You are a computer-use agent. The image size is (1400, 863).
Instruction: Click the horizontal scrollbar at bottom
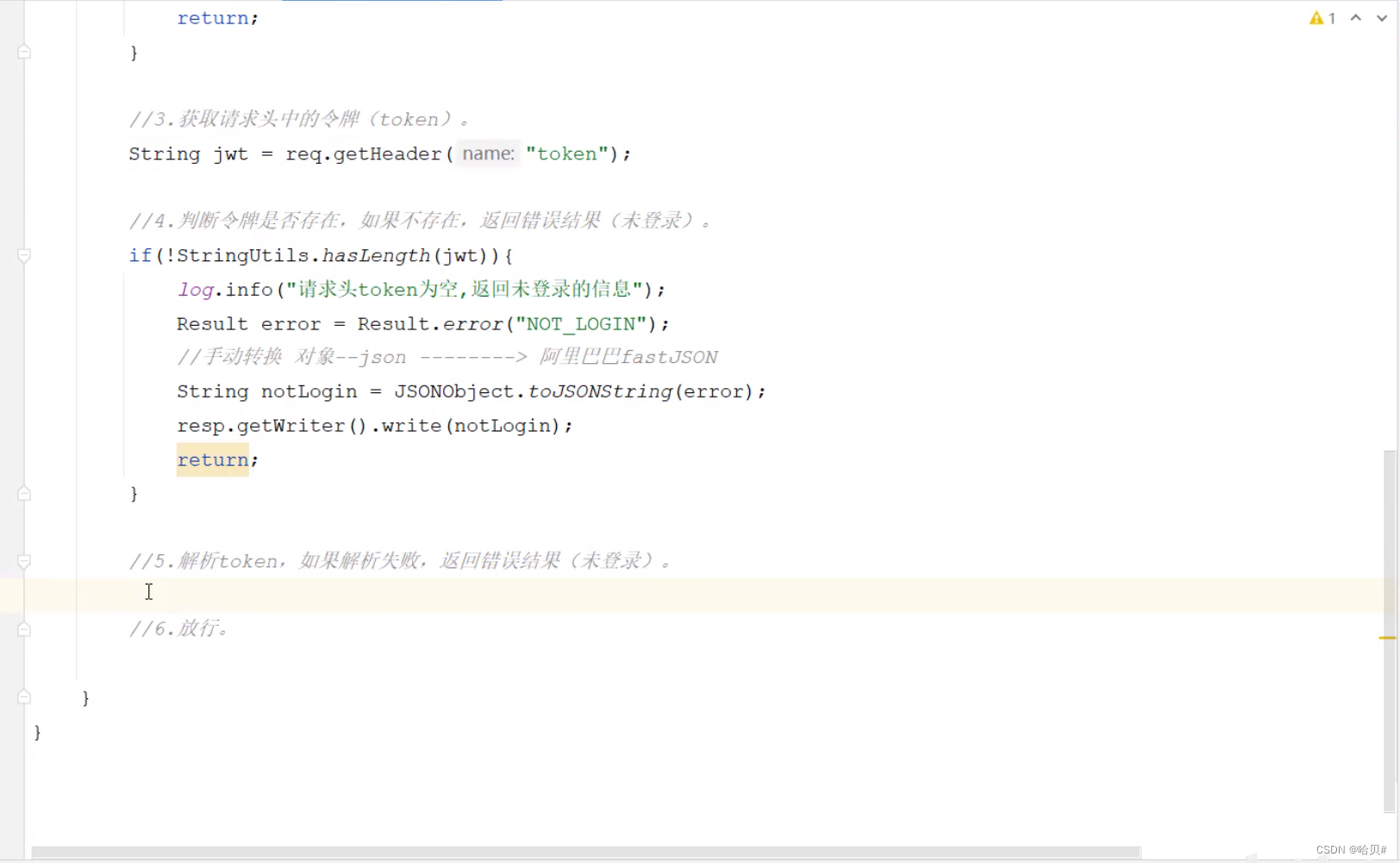pyautogui.click(x=585, y=852)
